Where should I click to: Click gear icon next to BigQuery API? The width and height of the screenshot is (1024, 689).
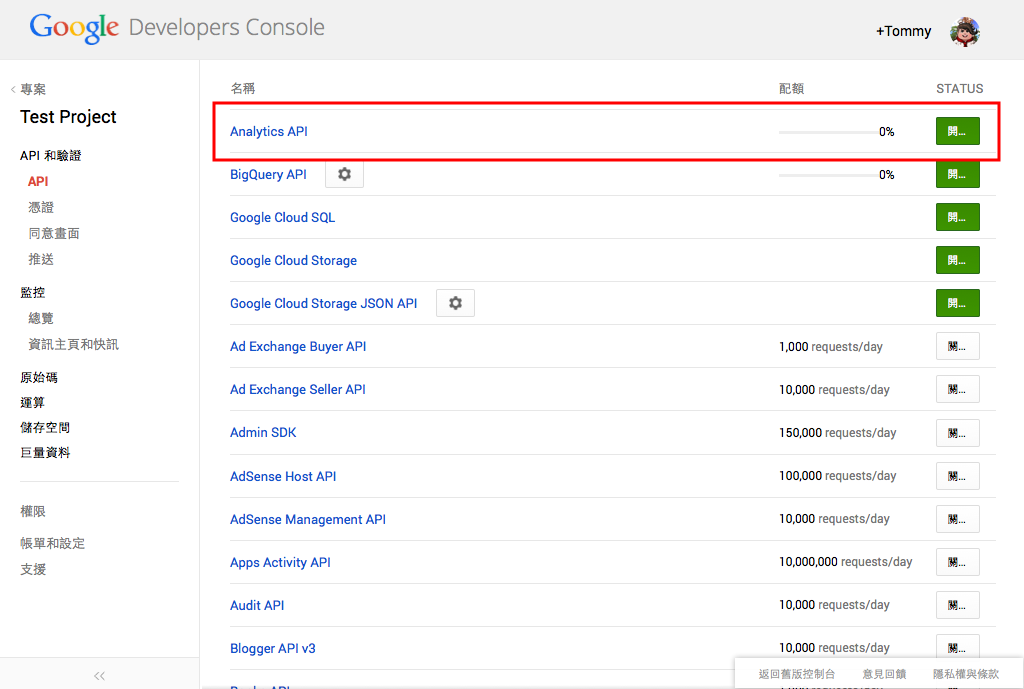(x=345, y=174)
